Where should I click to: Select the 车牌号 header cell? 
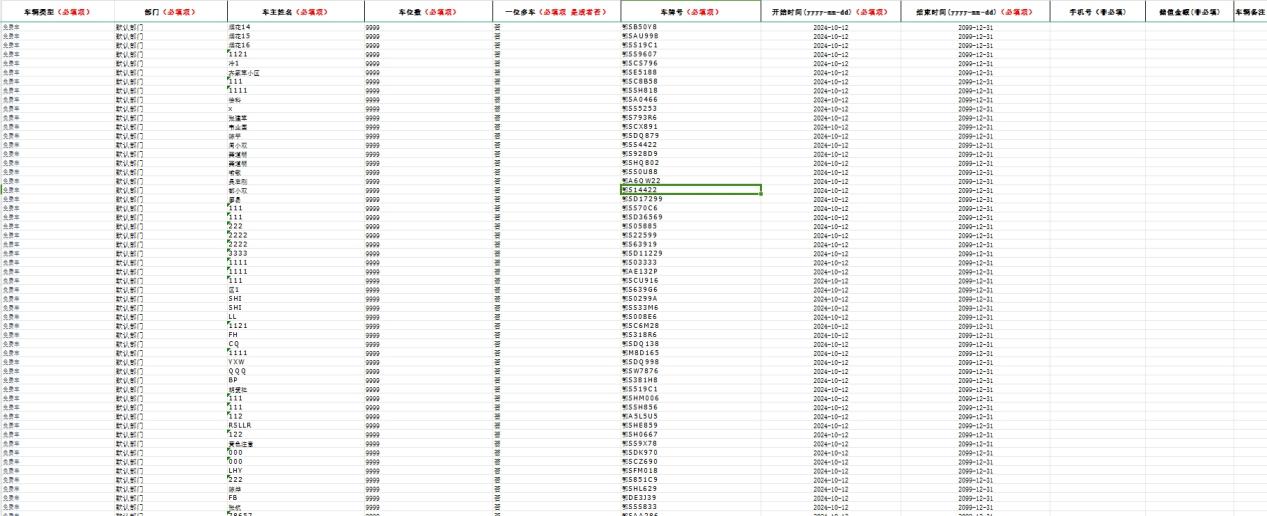[x=690, y=12]
